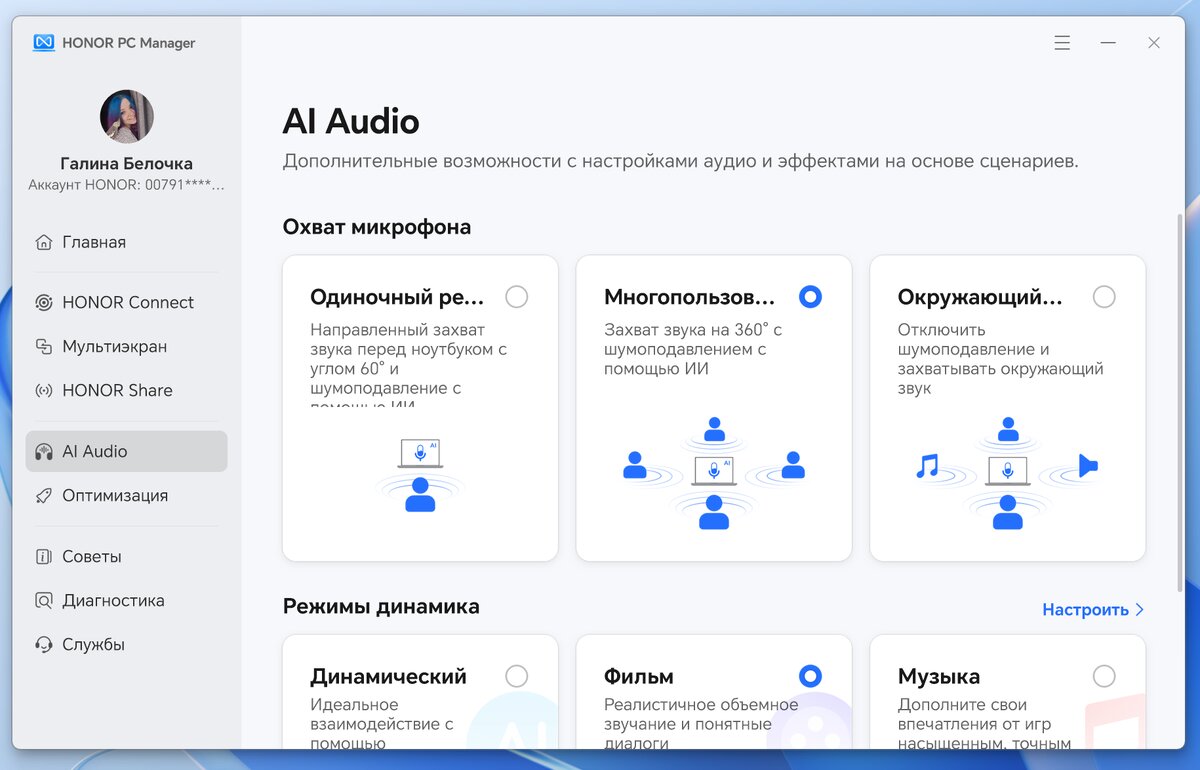This screenshot has width=1200, height=770.
Task: Click the Окружающий звук card title
Action: coord(981,297)
